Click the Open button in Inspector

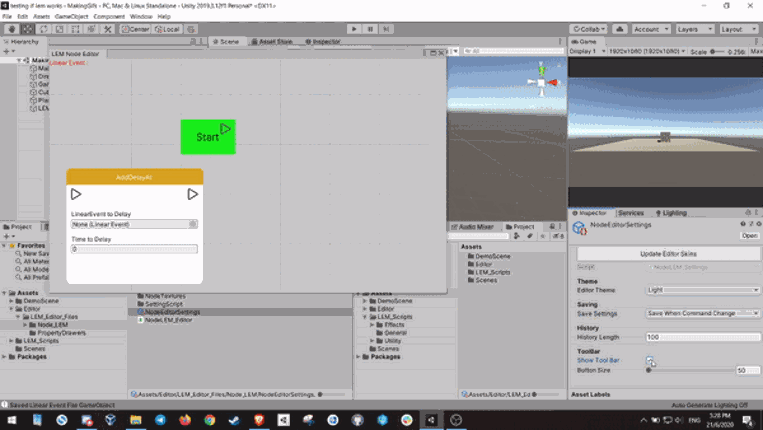click(x=749, y=235)
